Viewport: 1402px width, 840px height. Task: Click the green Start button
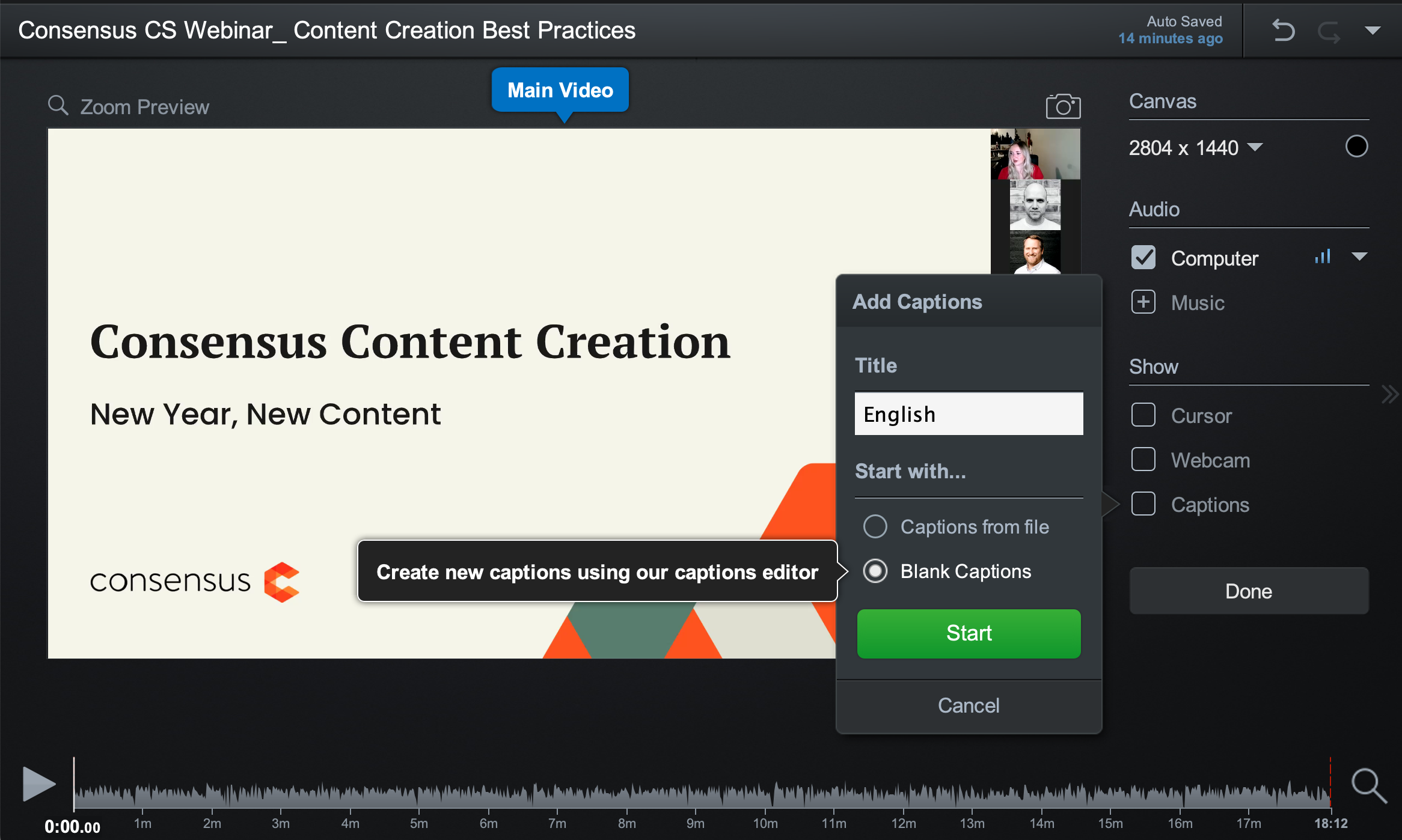click(969, 633)
